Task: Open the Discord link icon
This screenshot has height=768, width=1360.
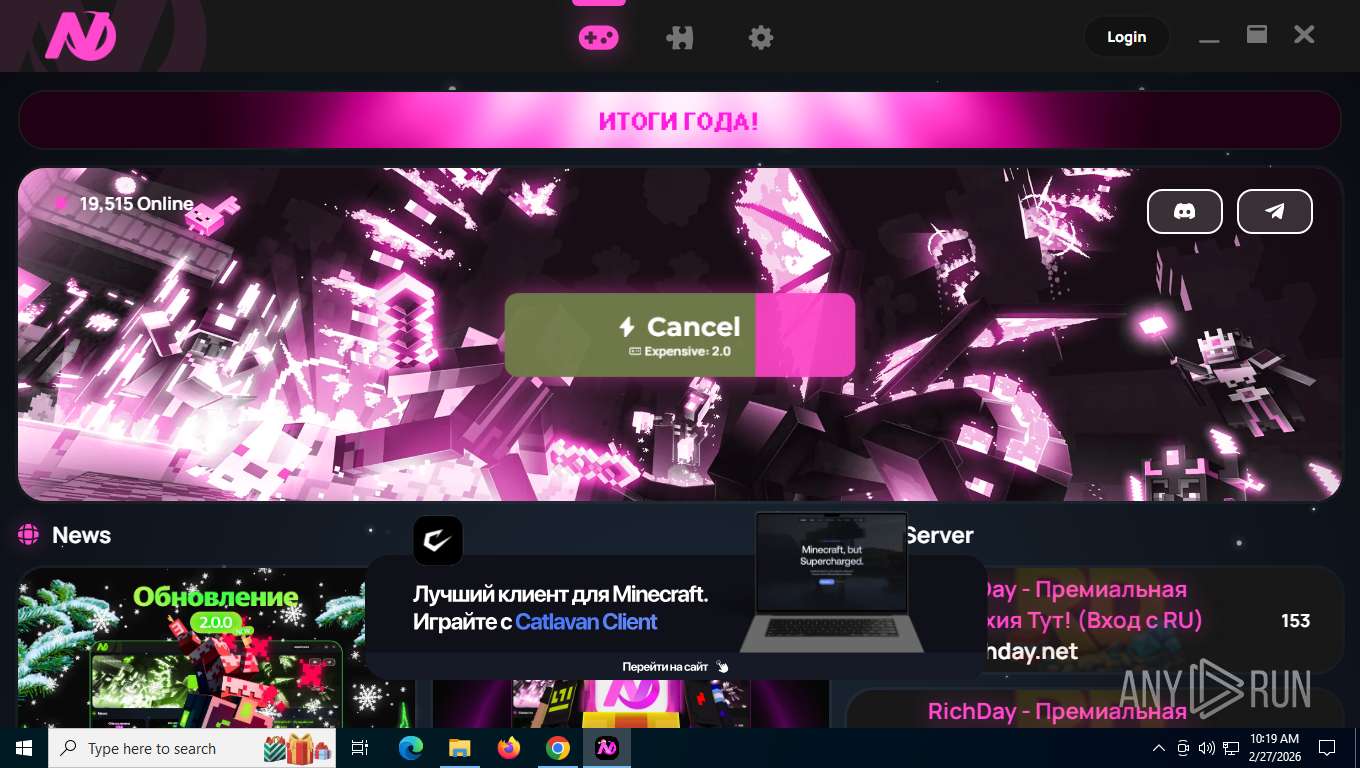Action: [x=1185, y=212]
